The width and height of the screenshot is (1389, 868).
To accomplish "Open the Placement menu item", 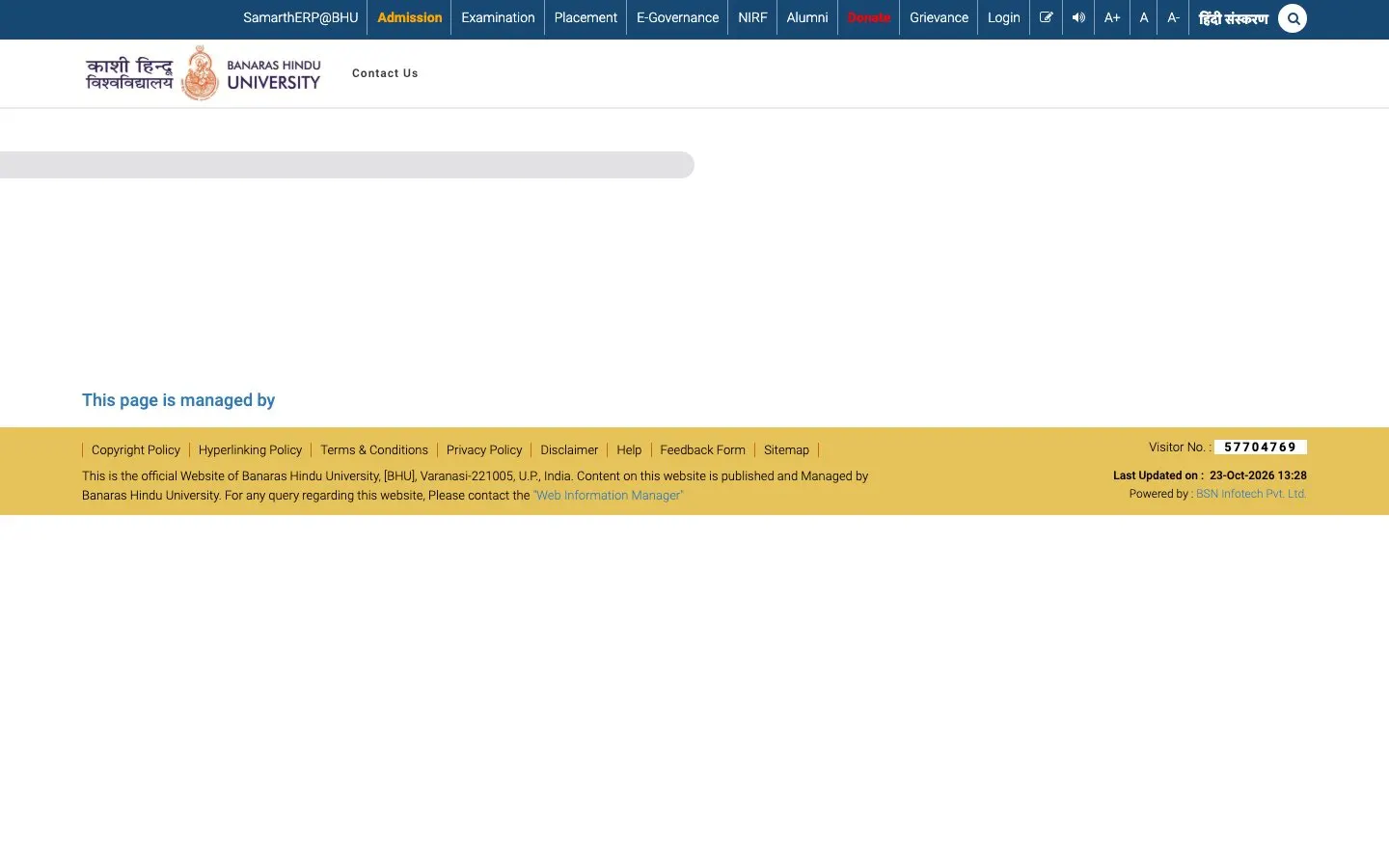I will [586, 17].
